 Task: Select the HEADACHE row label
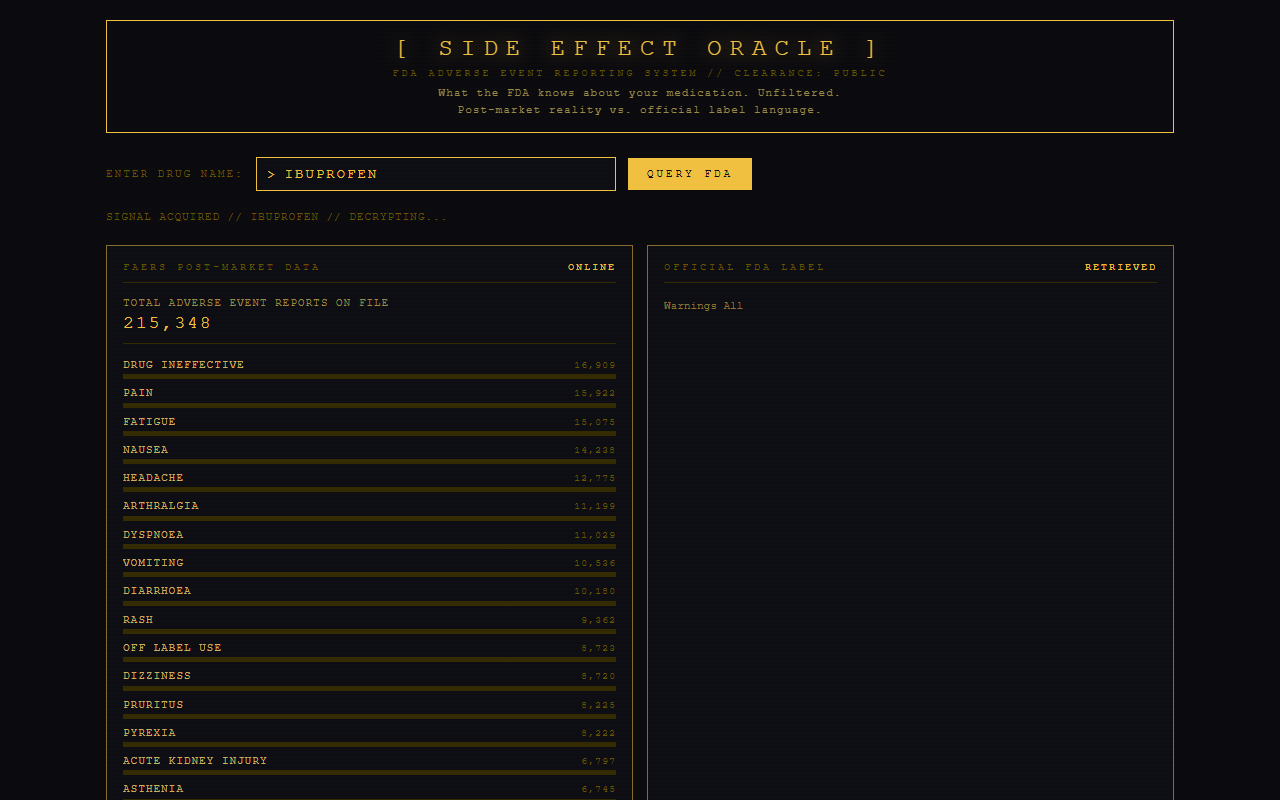pyautogui.click(x=153, y=478)
